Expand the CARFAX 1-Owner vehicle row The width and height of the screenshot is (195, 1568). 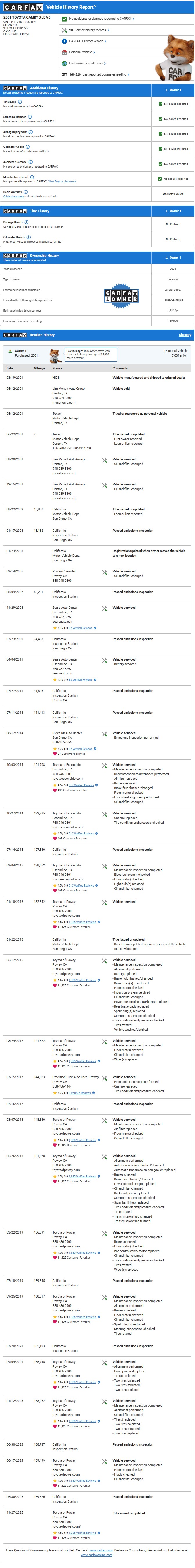tap(87, 41)
